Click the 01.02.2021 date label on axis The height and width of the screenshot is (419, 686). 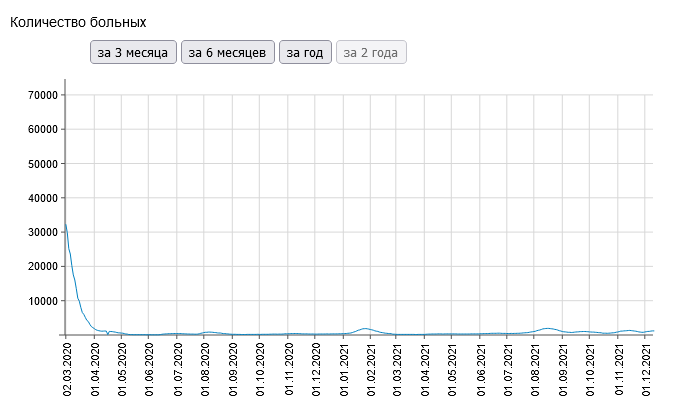(371, 370)
